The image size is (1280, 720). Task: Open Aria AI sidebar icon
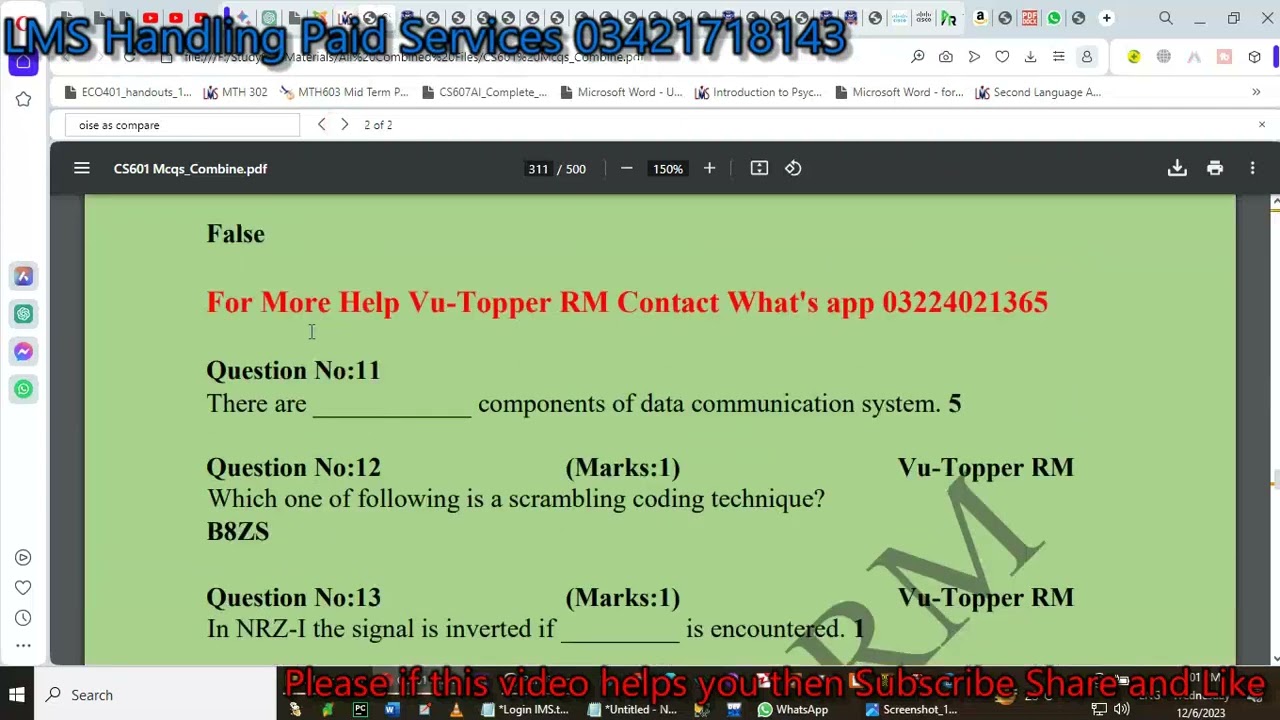tap(23, 276)
